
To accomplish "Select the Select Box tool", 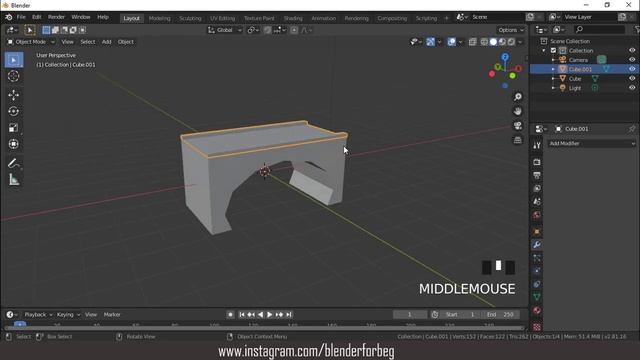I will point(14,60).
